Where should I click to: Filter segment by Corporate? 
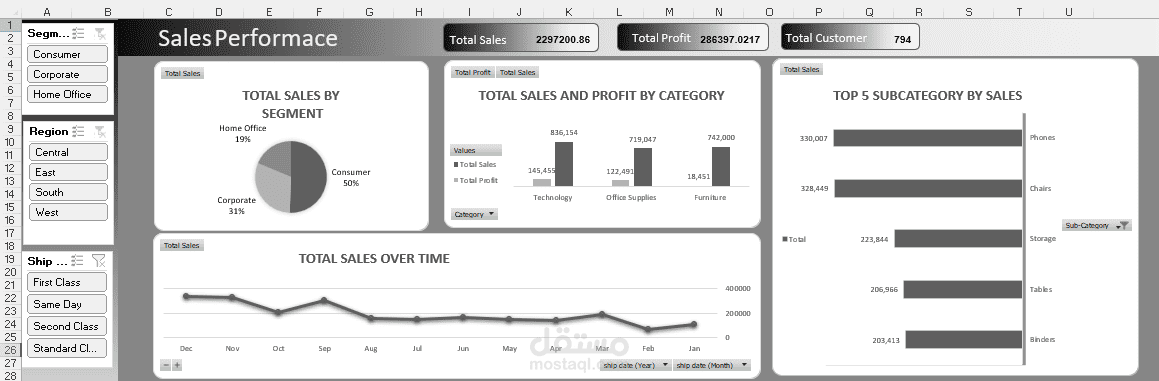click(x=67, y=74)
